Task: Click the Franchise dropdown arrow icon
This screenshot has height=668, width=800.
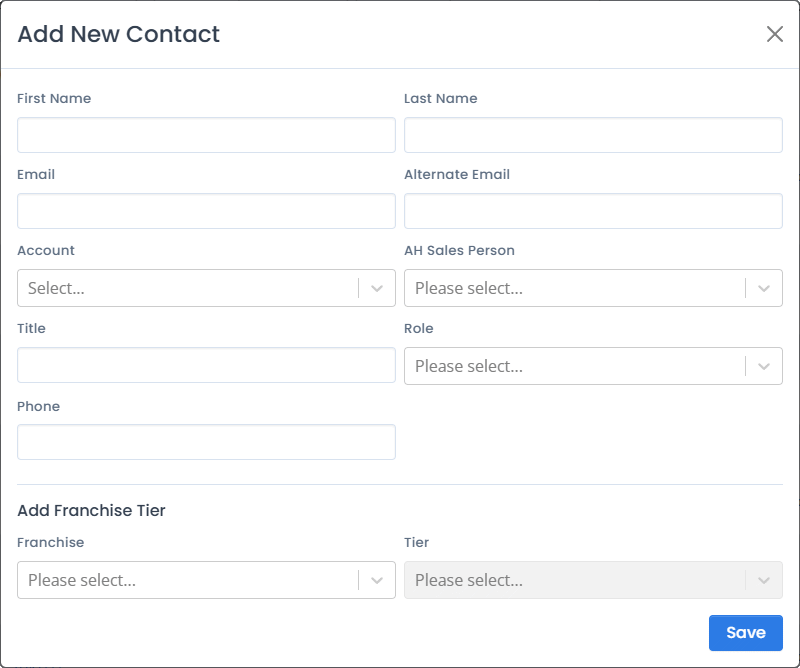Action: [379, 580]
